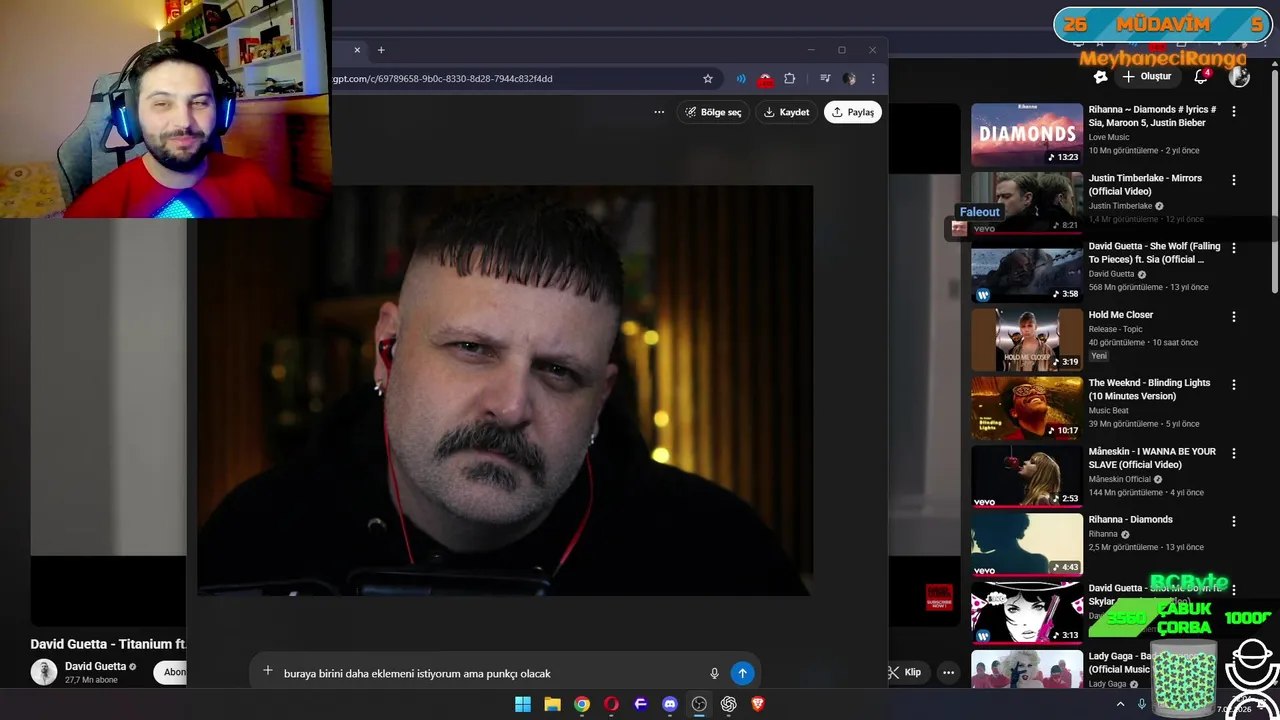This screenshot has height=720, width=1280.
Task: Open the browser profile avatar
Action: click(x=849, y=79)
